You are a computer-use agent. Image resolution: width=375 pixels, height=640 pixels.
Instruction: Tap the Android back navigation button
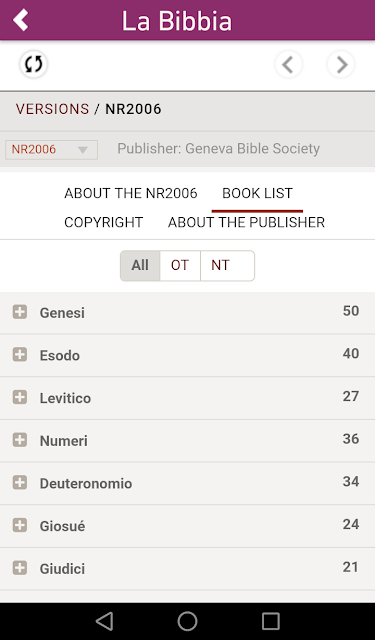(104, 621)
